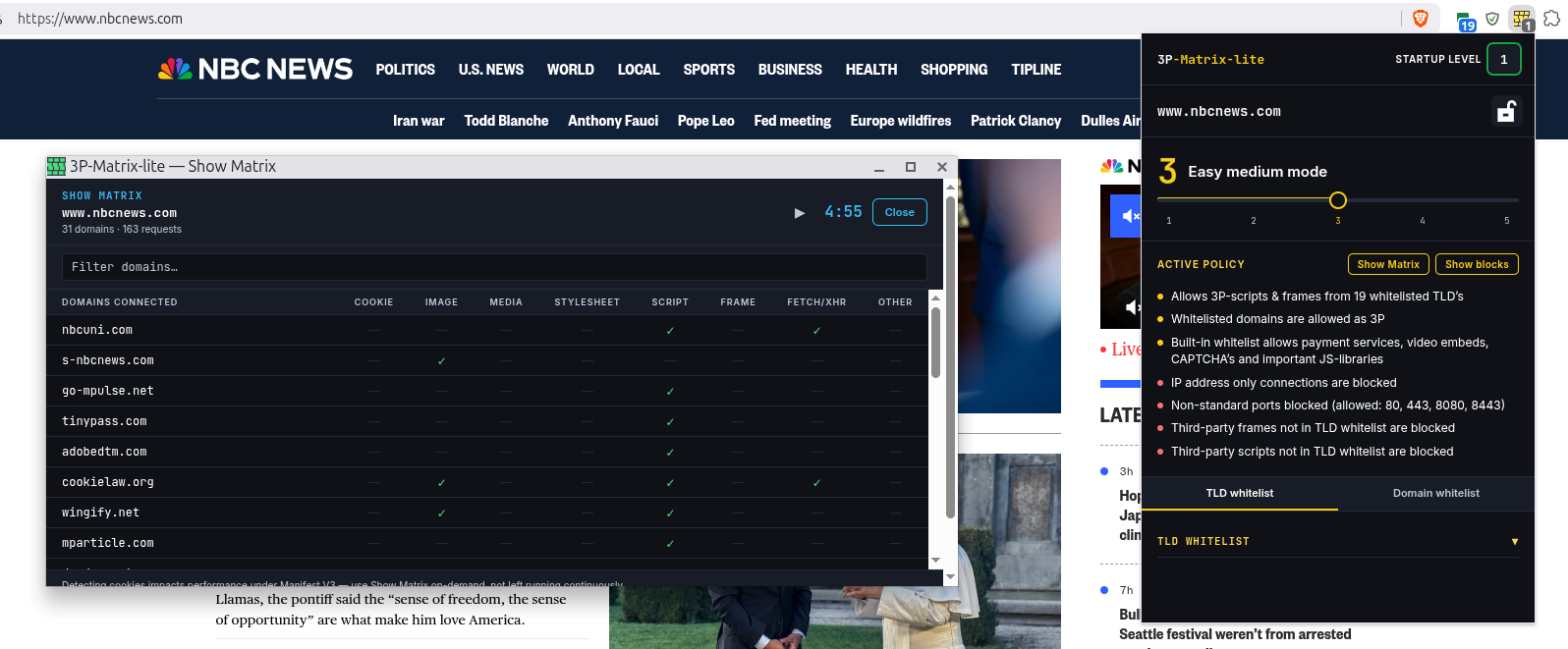
Task: Click the FETCH/XHR column header
Action: coord(816,302)
